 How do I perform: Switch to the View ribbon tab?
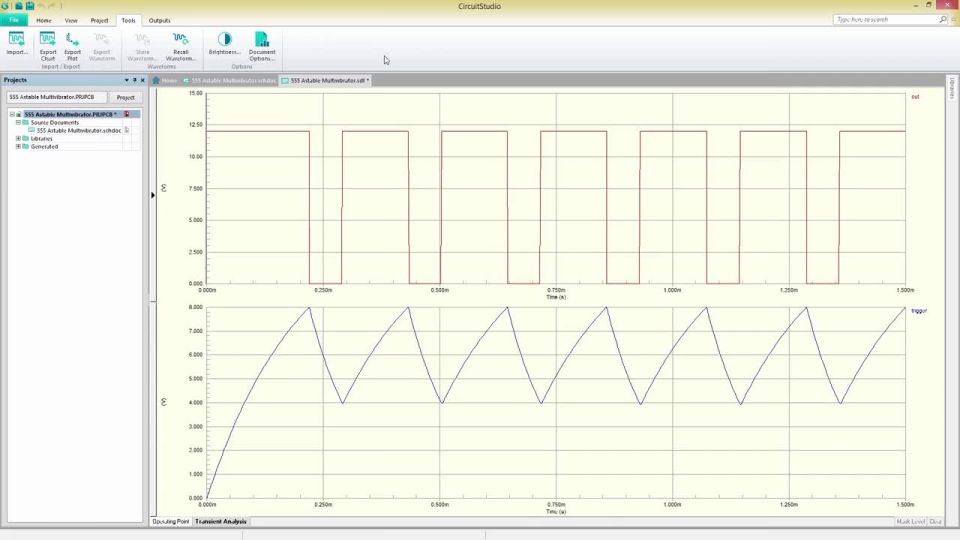point(71,20)
